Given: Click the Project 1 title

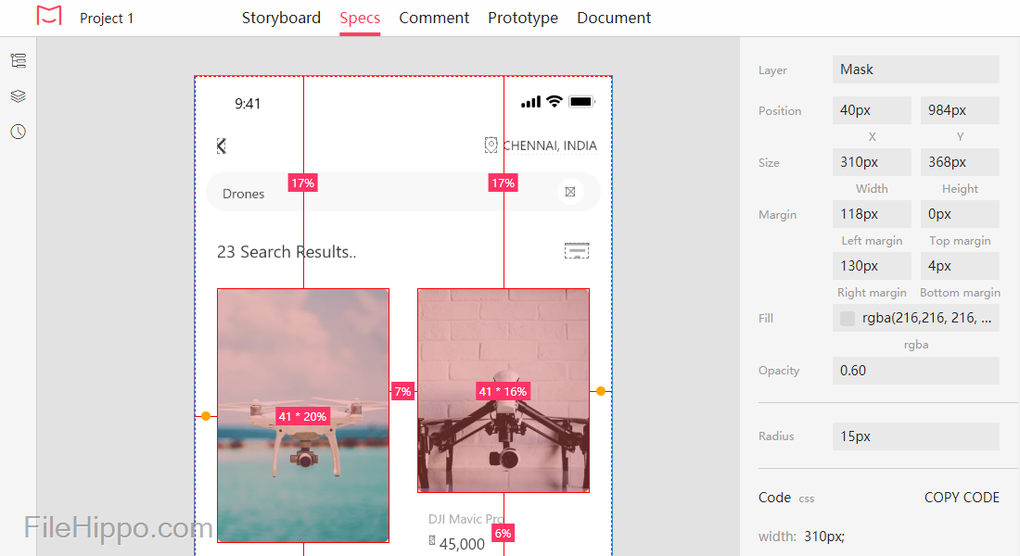Looking at the screenshot, I should click(107, 18).
